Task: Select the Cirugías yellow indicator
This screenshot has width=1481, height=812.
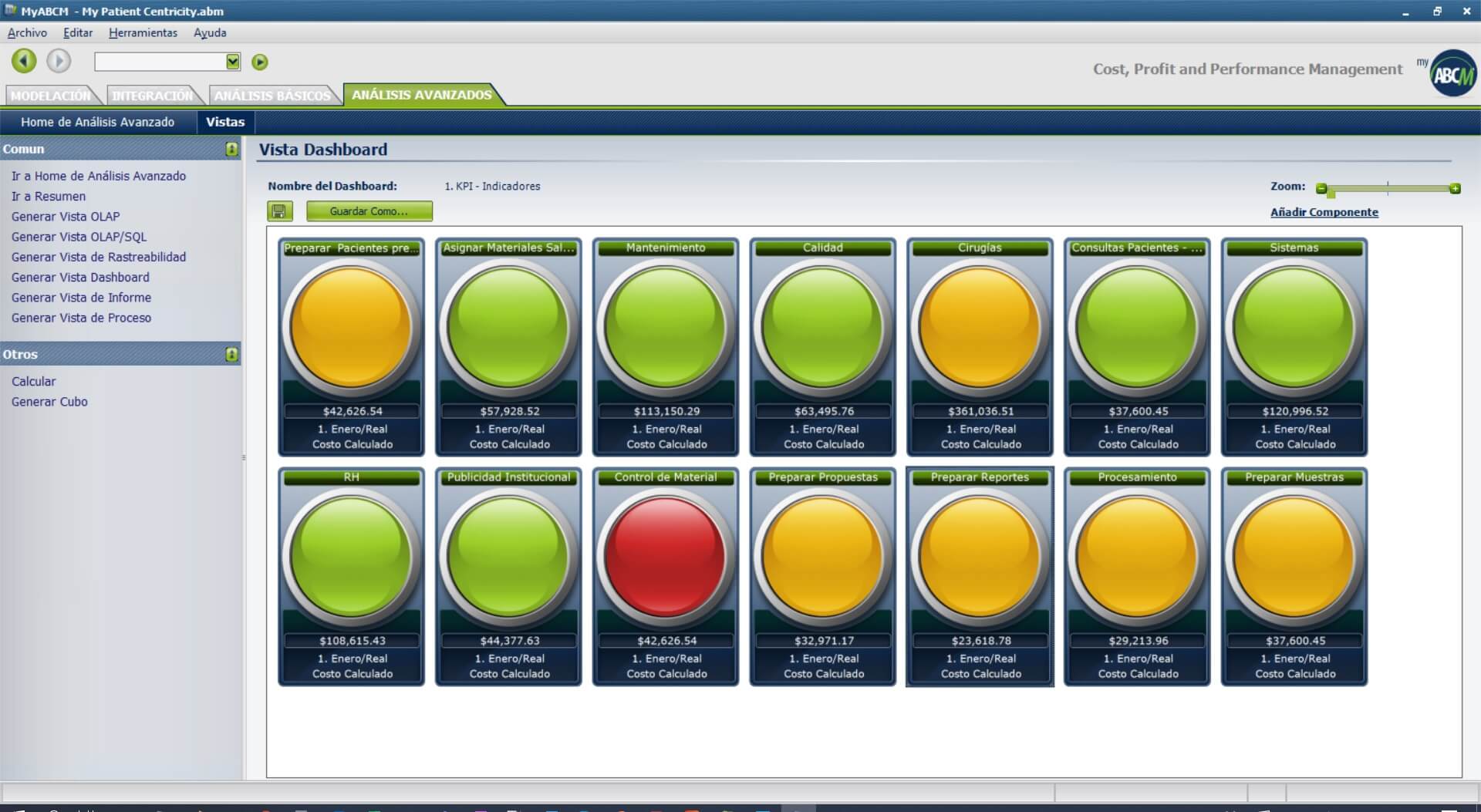Action: click(980, 327)
